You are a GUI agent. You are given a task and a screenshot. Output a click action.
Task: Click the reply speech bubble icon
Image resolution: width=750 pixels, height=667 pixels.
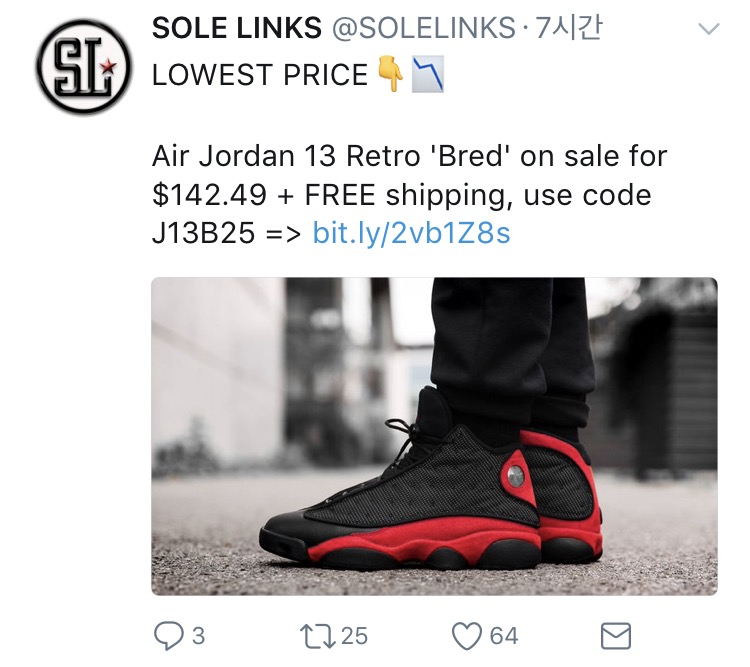(168, 636)
